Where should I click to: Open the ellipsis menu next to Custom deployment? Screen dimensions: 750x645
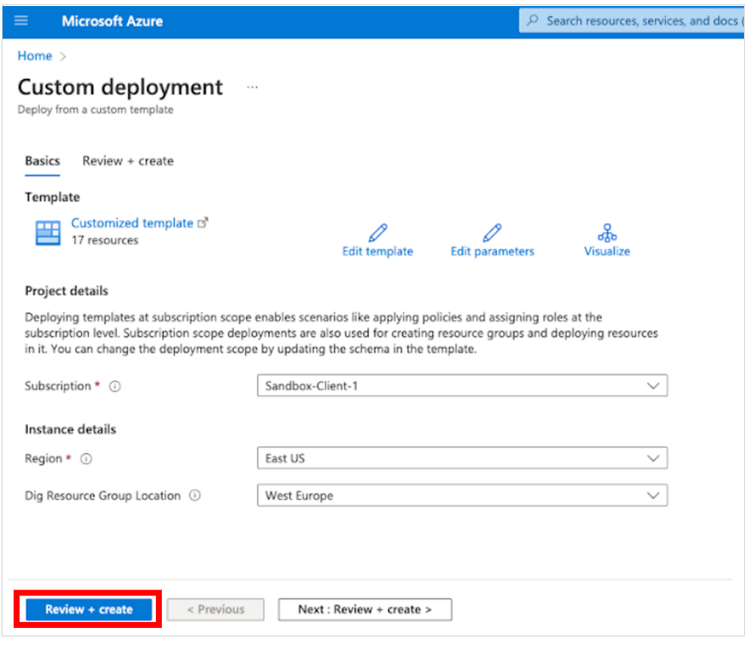[253, 87]
